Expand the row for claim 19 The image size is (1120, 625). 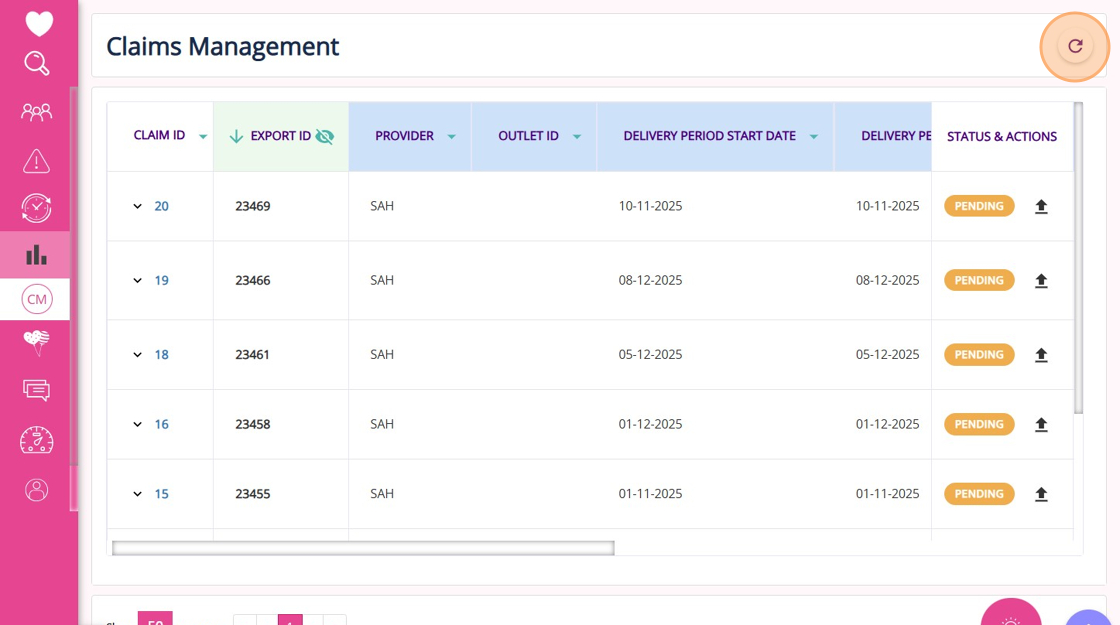pyautogui.click(x=138, y=281)
